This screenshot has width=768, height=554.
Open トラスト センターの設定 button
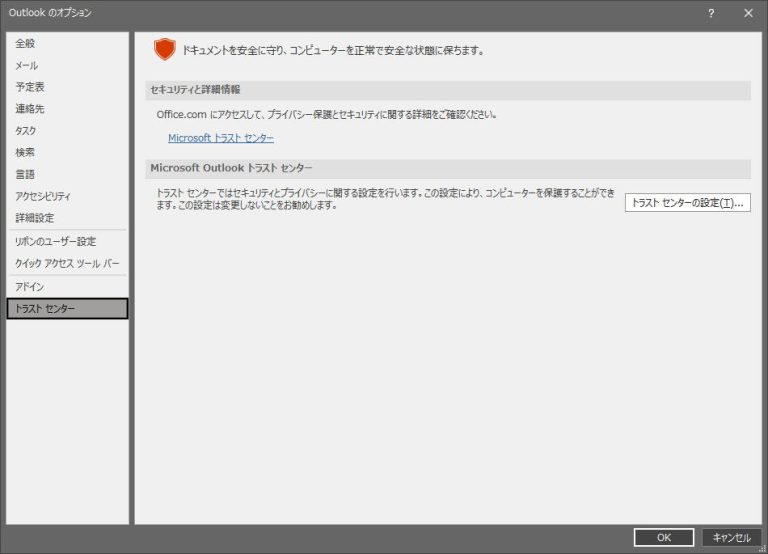[x=688, y=203]
